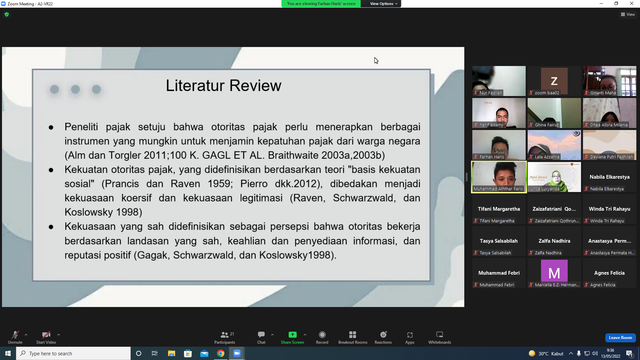Select Agnes Felicia's participant tile

click(x=609, y=273)
